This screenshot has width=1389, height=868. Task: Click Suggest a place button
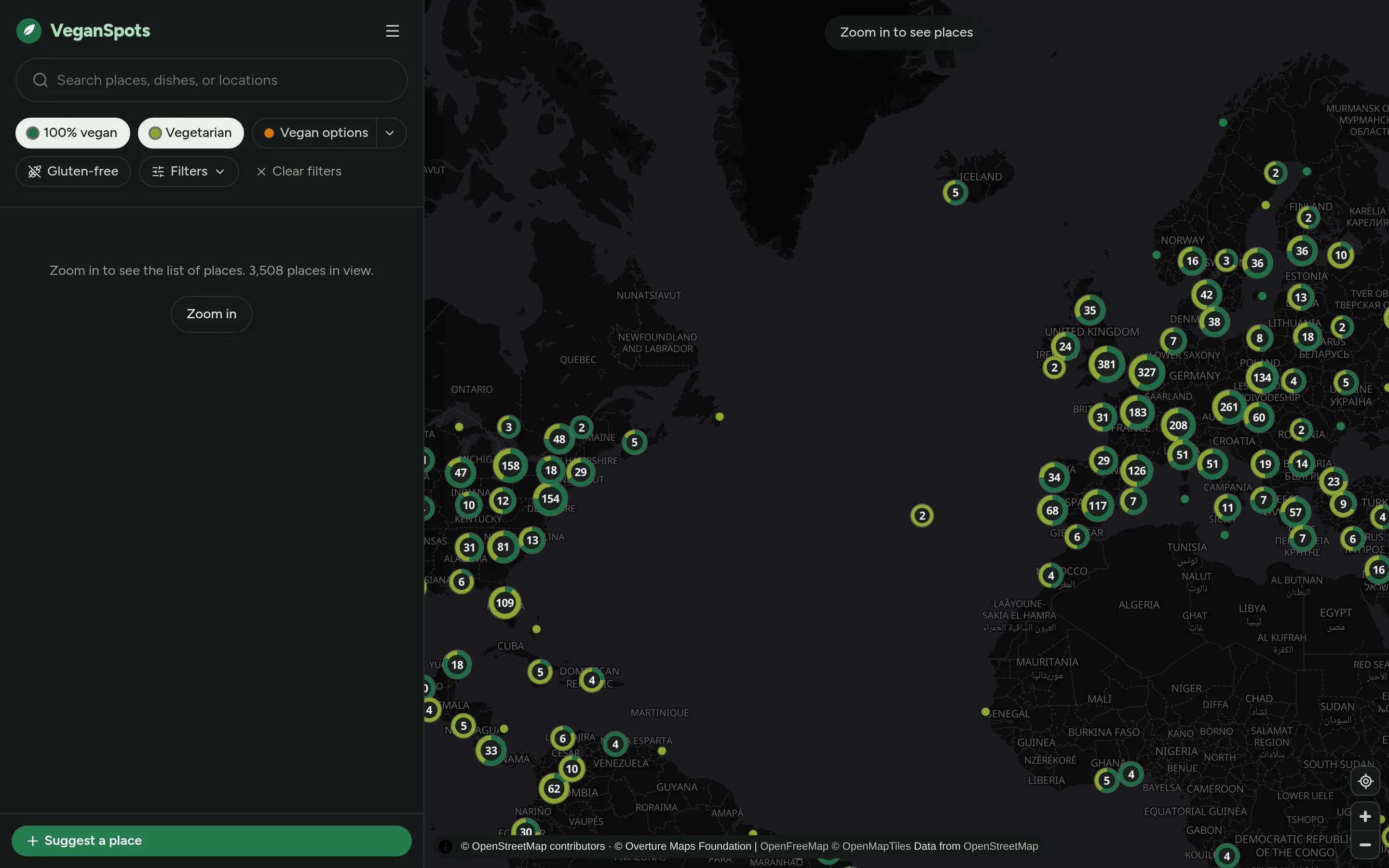(211, 841)
